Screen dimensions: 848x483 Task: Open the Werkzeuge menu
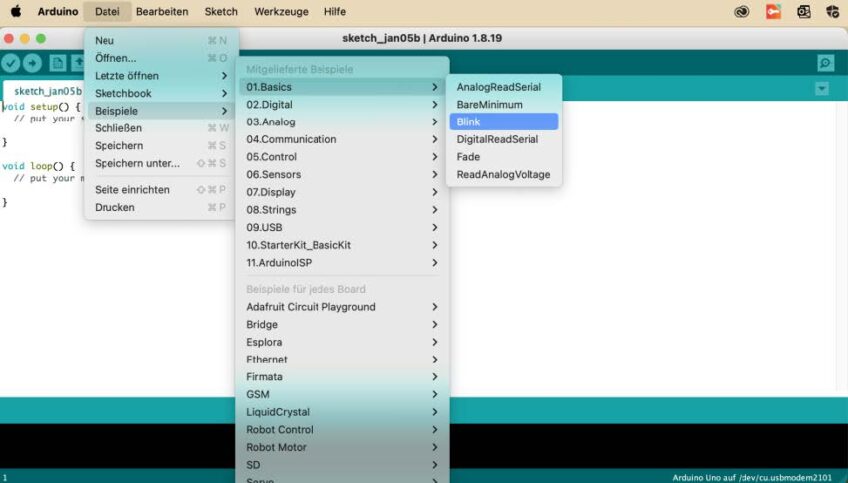pyautogui.click(x=281, y=12)
